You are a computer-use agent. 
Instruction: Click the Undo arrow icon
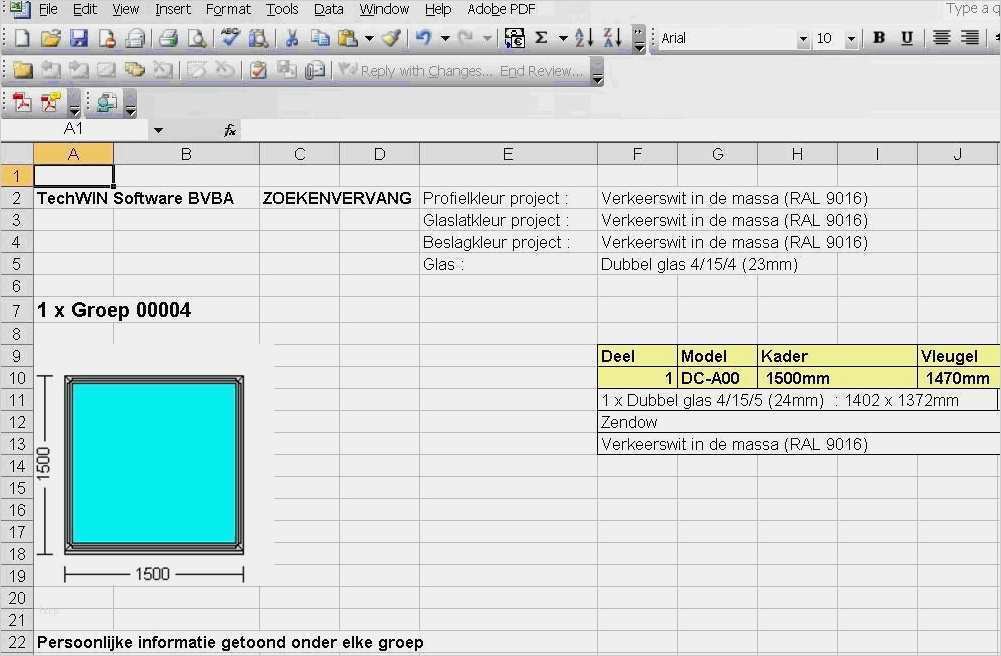[423, 39]
